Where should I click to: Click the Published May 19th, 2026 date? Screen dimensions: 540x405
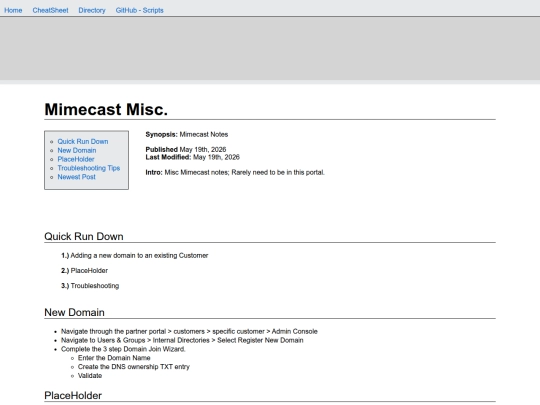[x=186, y=149]
